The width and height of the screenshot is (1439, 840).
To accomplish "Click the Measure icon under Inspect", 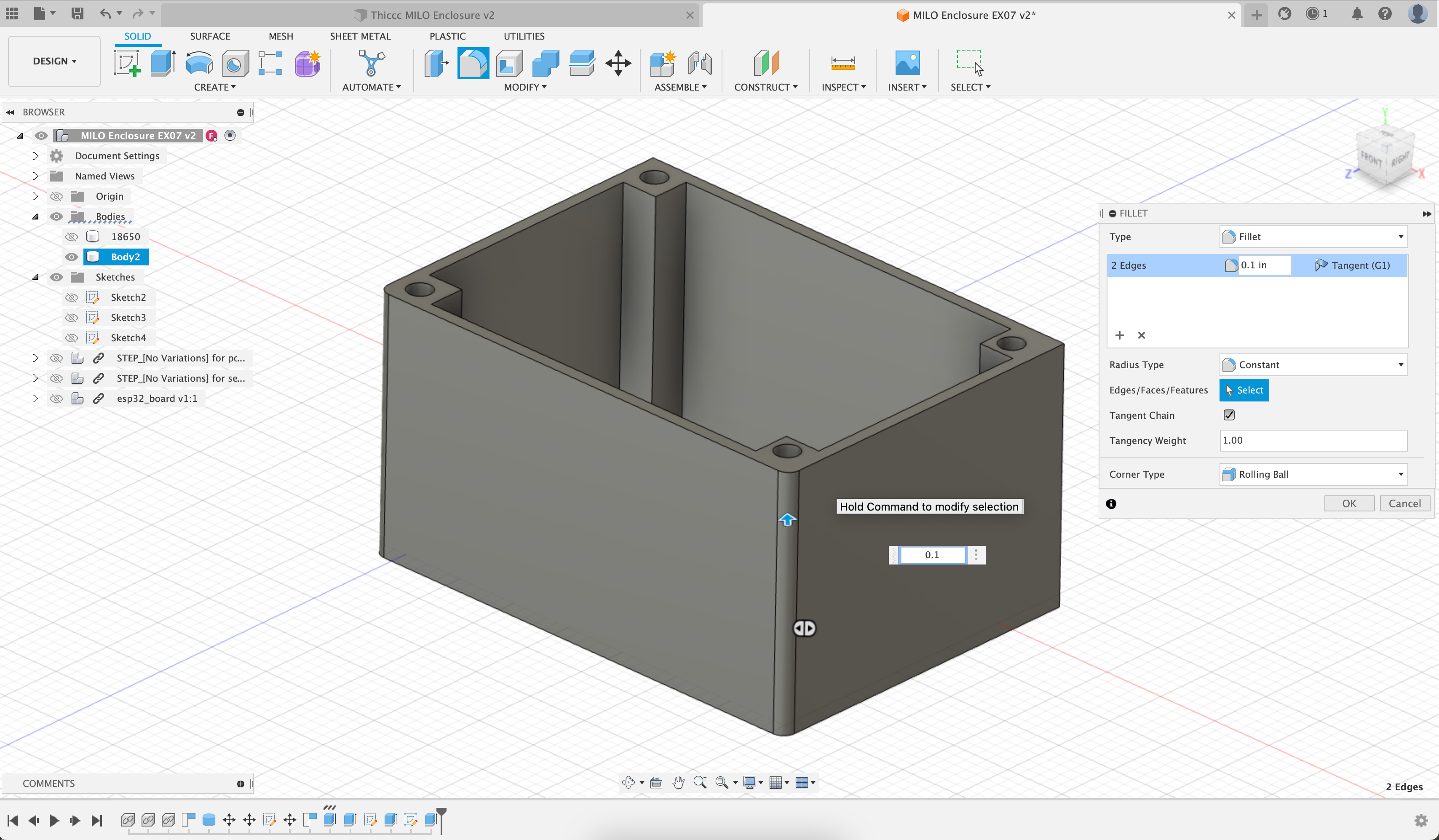I will pyautogui.click(x=843, y=63).
